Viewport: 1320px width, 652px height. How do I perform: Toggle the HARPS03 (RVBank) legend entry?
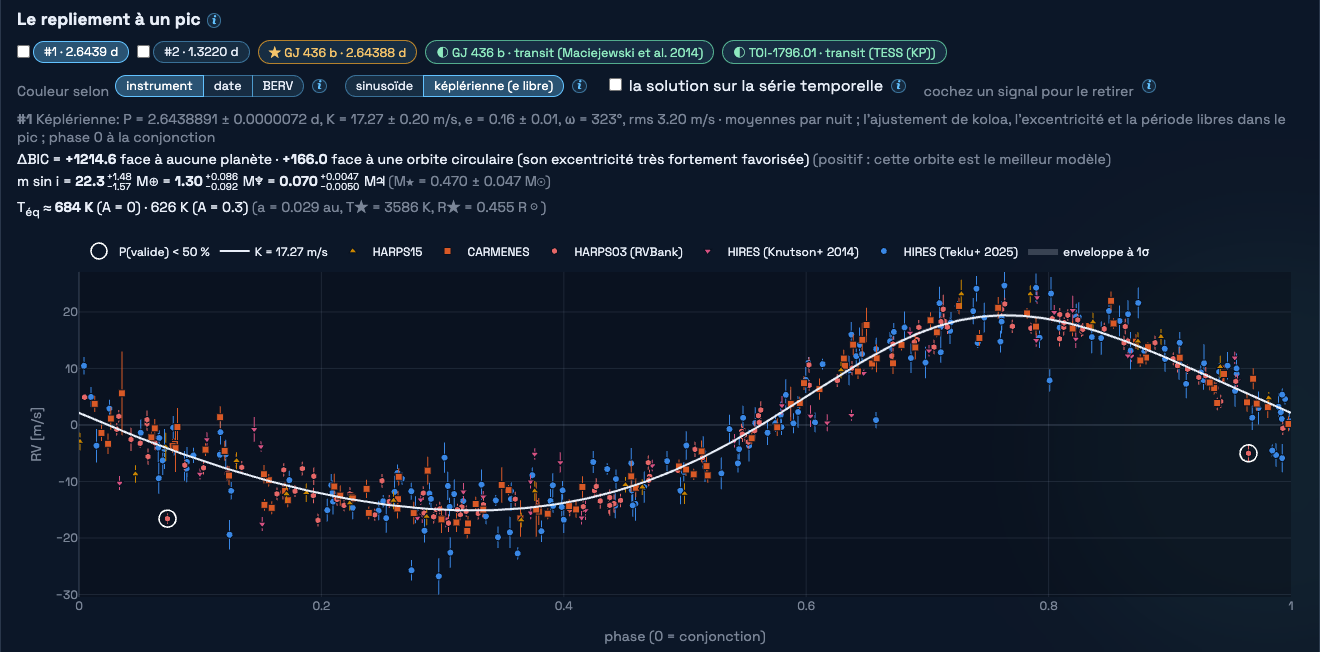coord(616,251)
